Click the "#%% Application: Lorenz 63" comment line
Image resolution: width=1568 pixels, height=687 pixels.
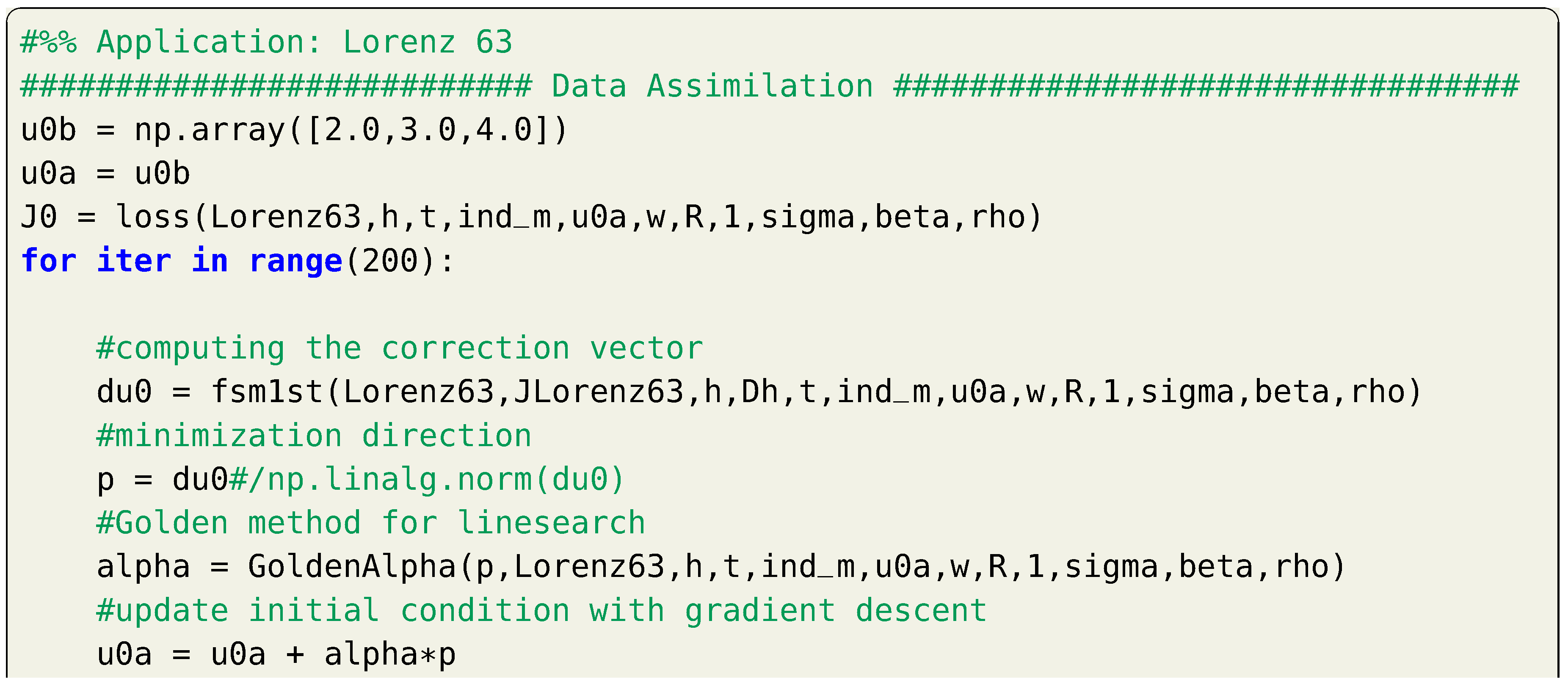267,43
